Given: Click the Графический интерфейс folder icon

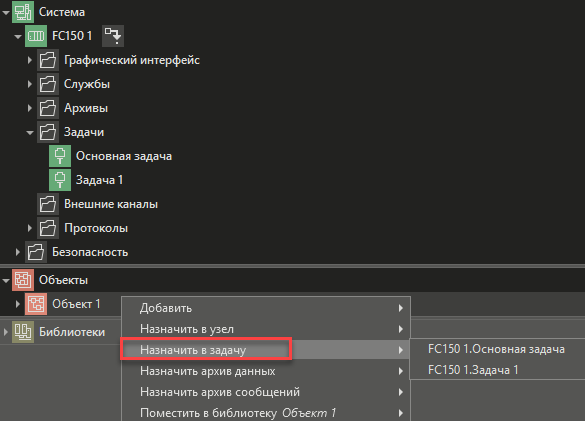Looking at the screenshot, I should (x=48, y=60).
